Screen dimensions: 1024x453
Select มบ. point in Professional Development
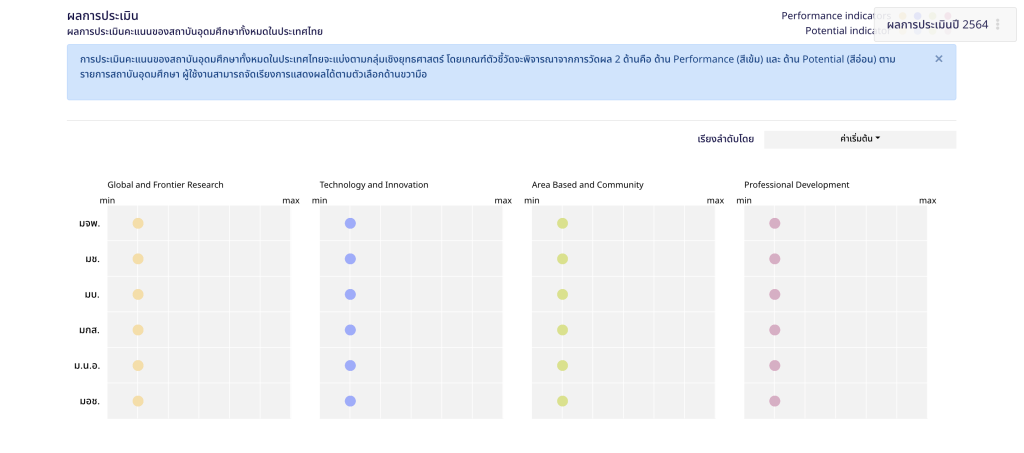click(x=775, y=294)
